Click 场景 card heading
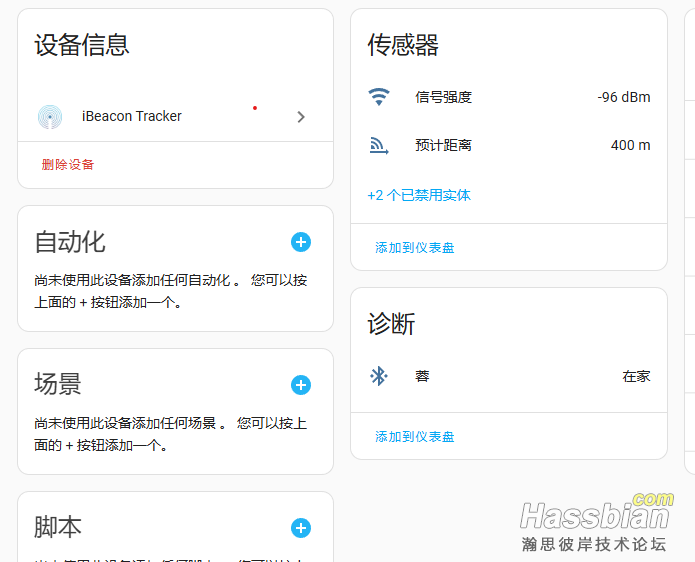The image size is (695, 562). click(58, 384)
